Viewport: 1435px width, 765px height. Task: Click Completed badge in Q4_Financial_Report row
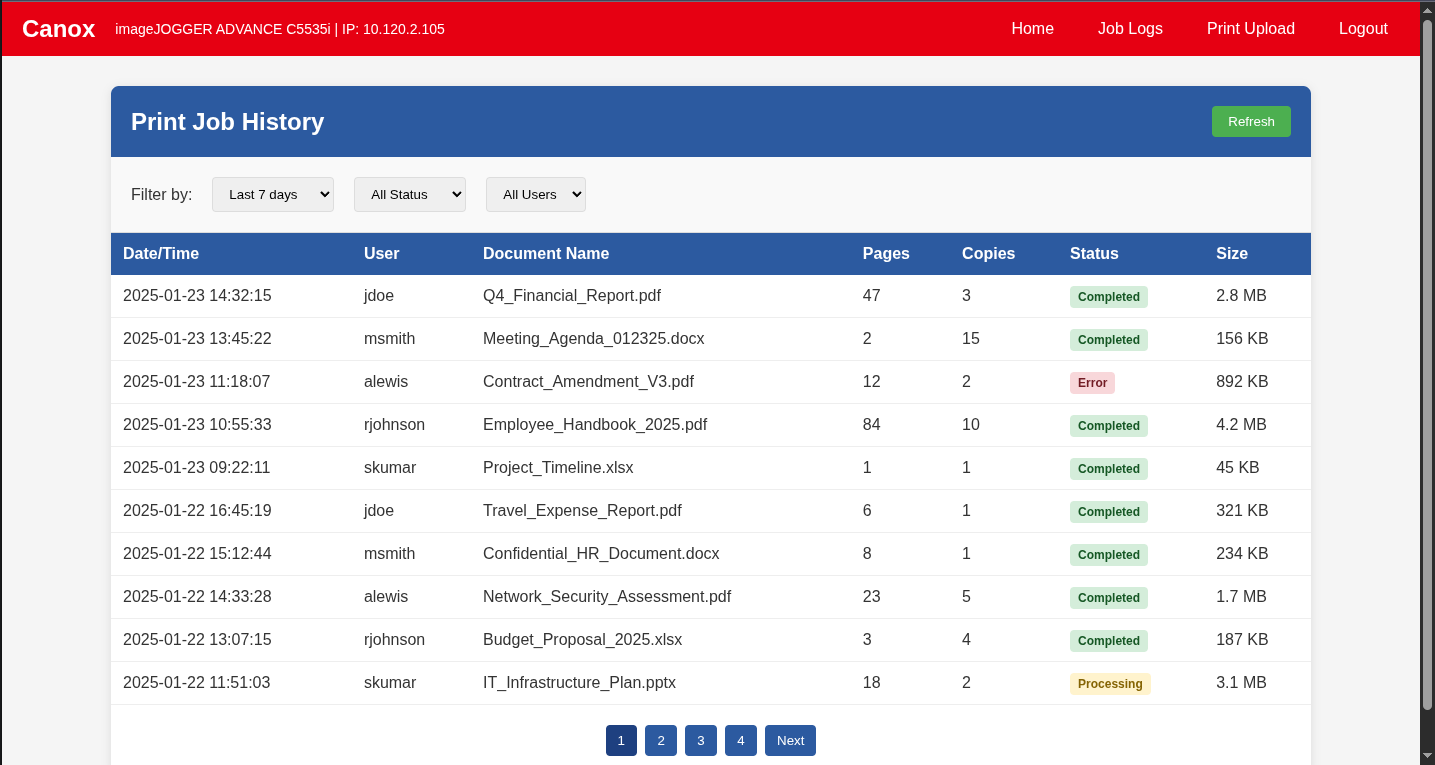point(1109,297)
